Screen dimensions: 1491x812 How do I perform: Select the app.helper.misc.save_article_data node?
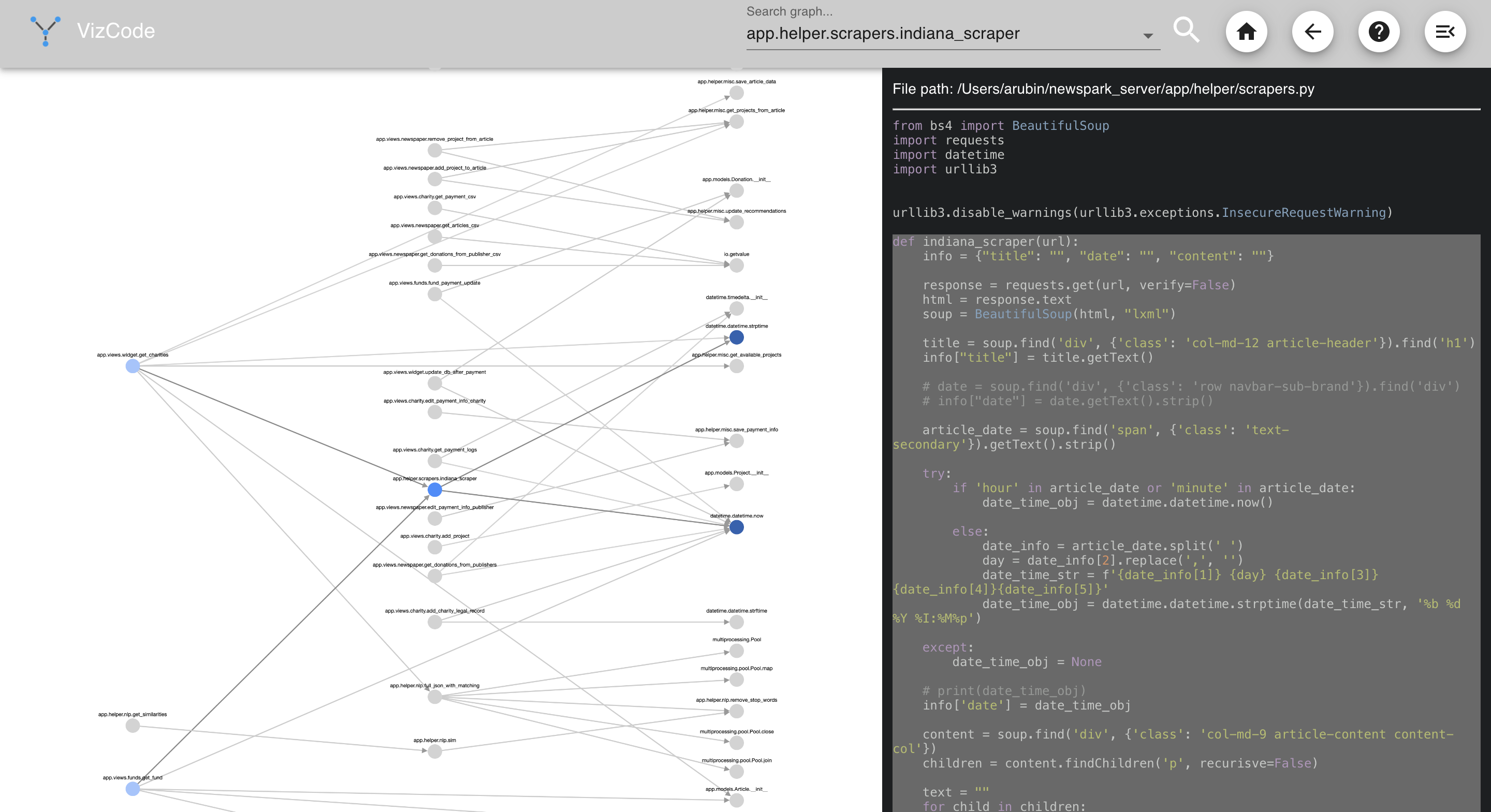point(736,93)
